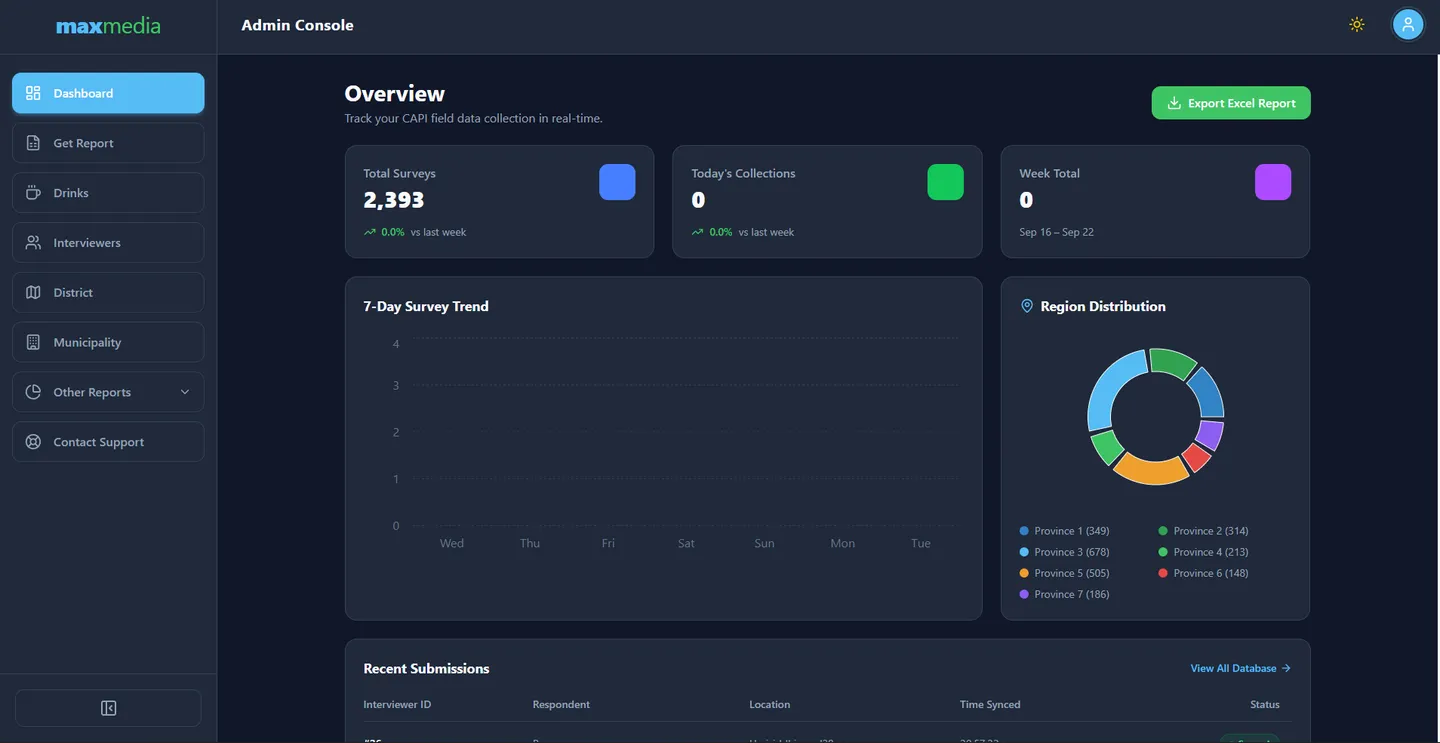Click the Sun label on trend chart

coord(764,544)
